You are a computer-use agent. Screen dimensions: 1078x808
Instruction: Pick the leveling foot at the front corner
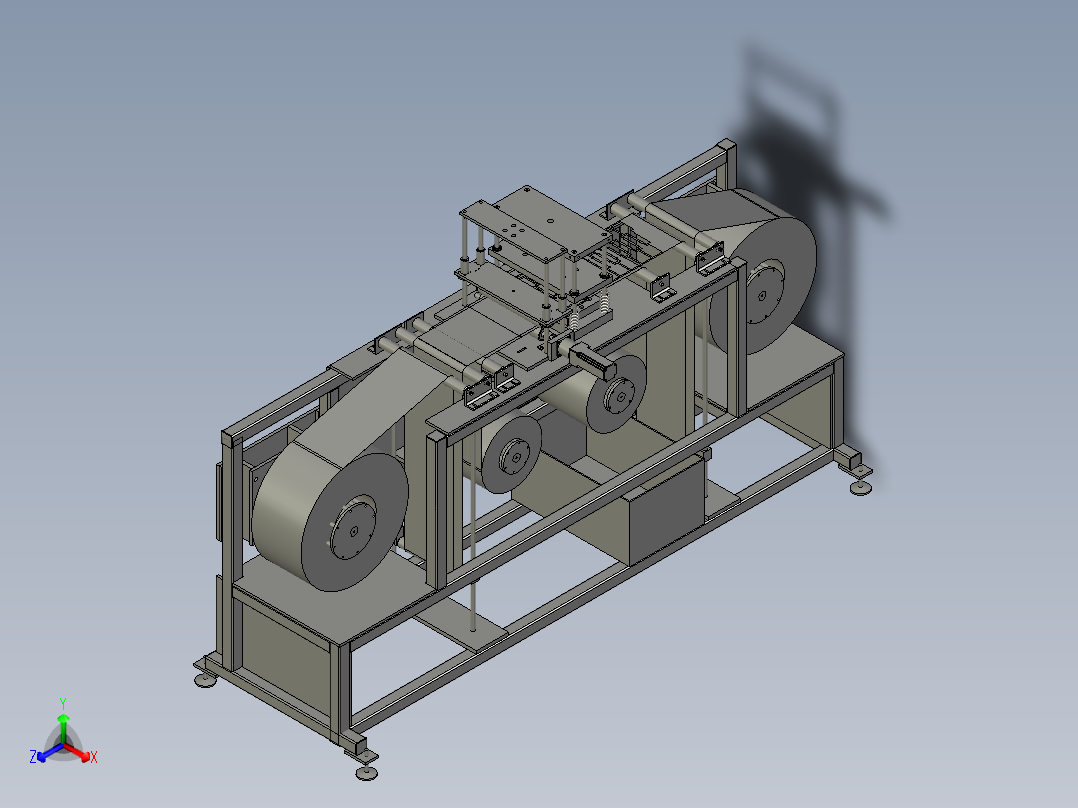point(367,772)
